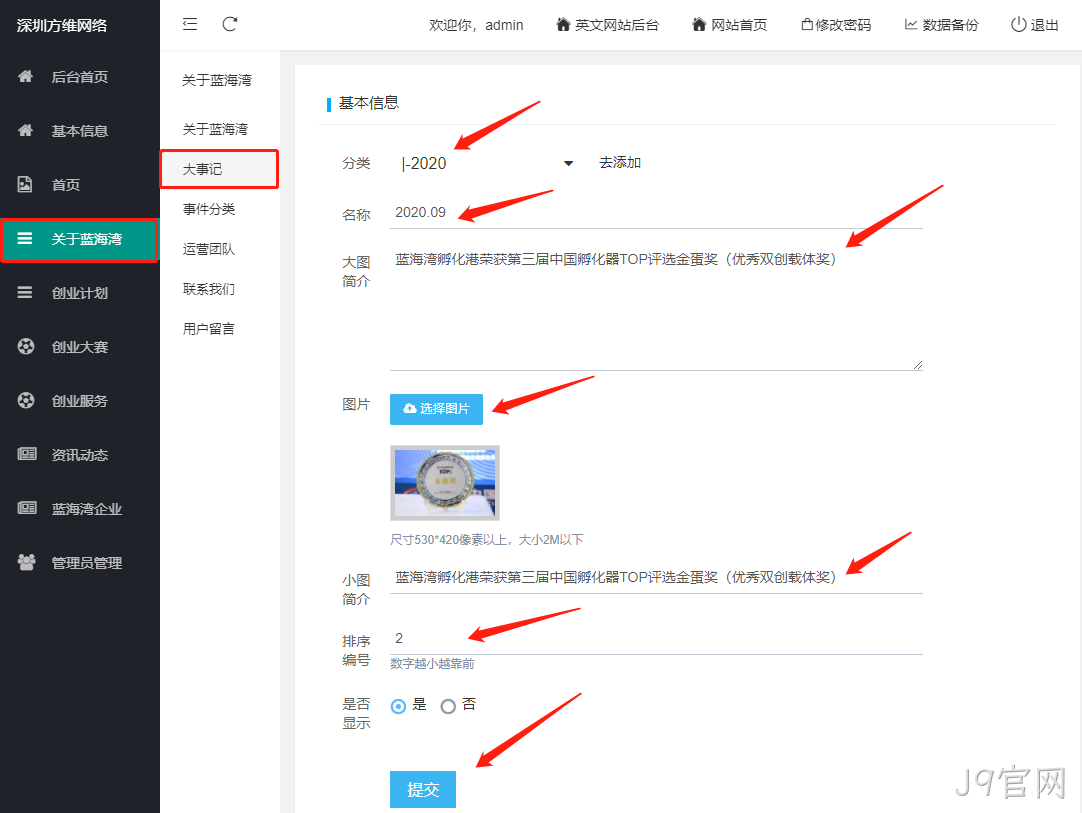Screen dimensions: 1082x813
Task: Select 大事记 in the submenu
Action: [219, 169]
